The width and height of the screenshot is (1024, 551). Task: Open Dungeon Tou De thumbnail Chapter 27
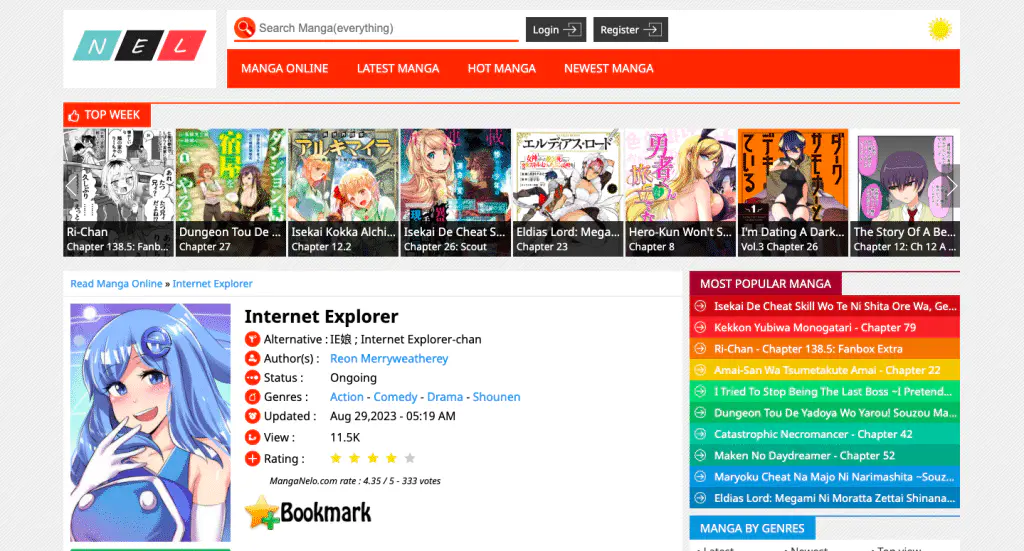(231, 193)
